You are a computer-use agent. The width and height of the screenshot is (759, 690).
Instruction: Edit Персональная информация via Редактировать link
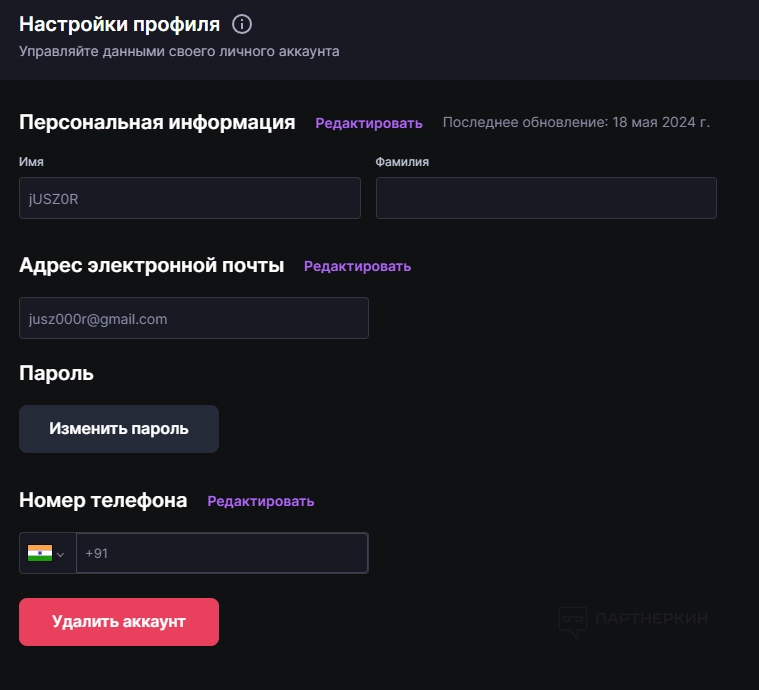pos(369,123)
